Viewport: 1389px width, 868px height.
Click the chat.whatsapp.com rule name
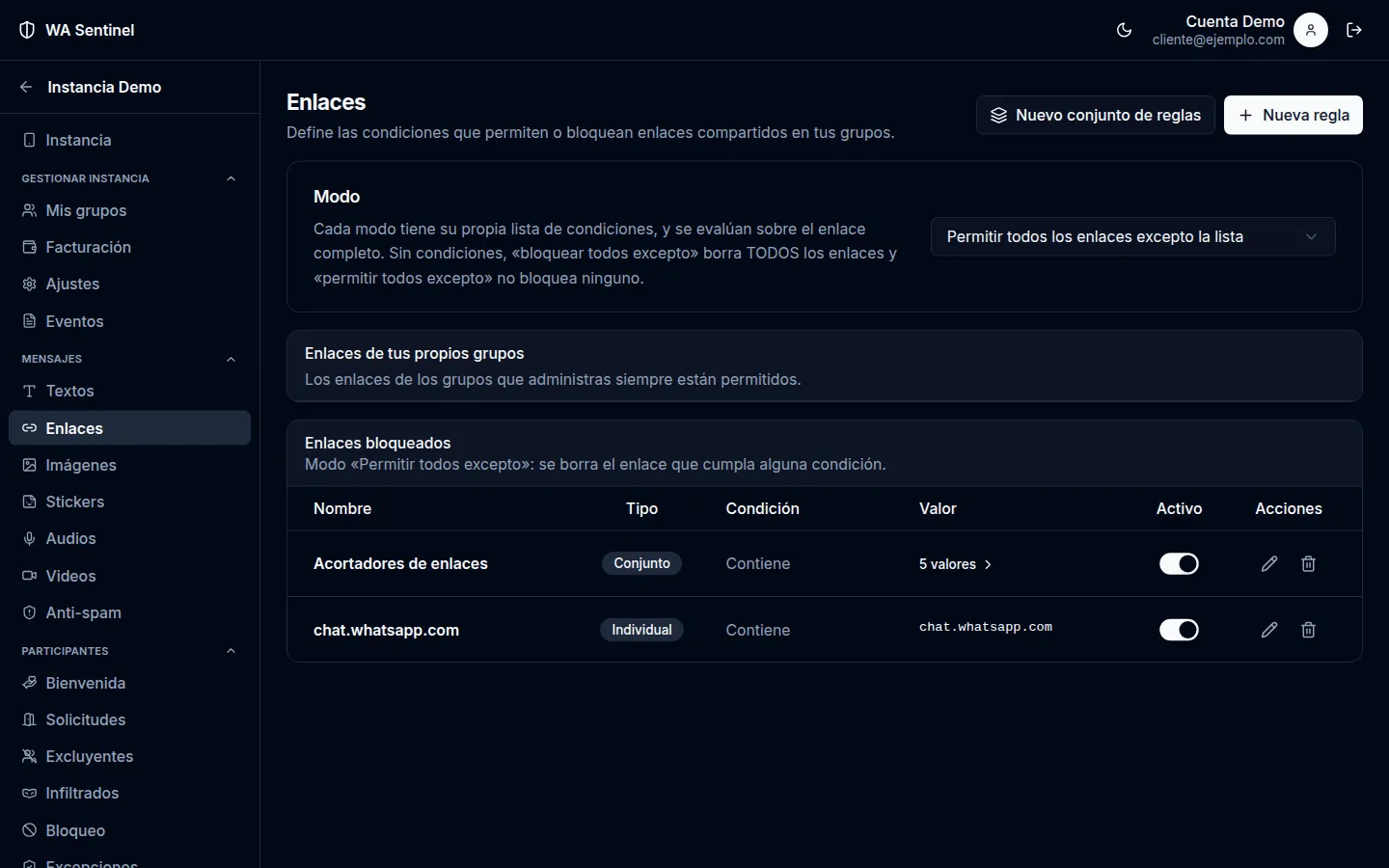386,630
